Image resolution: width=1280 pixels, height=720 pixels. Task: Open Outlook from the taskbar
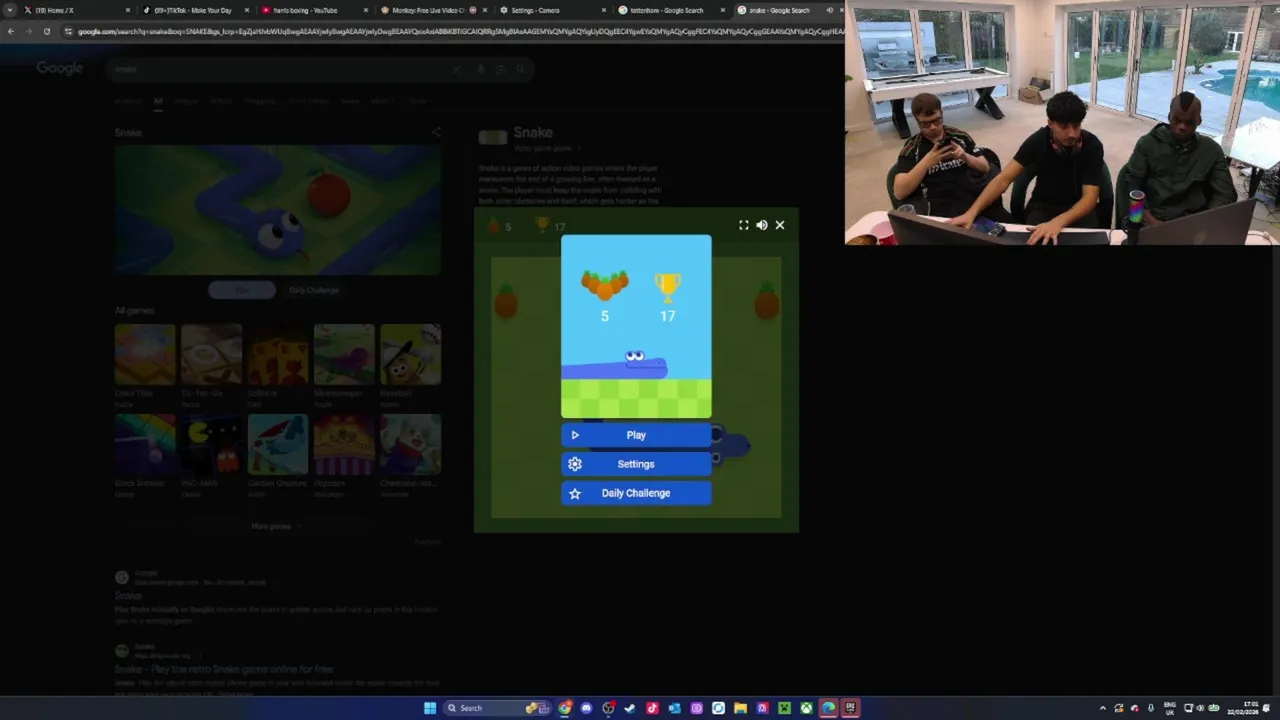click(x=674, y=708)
